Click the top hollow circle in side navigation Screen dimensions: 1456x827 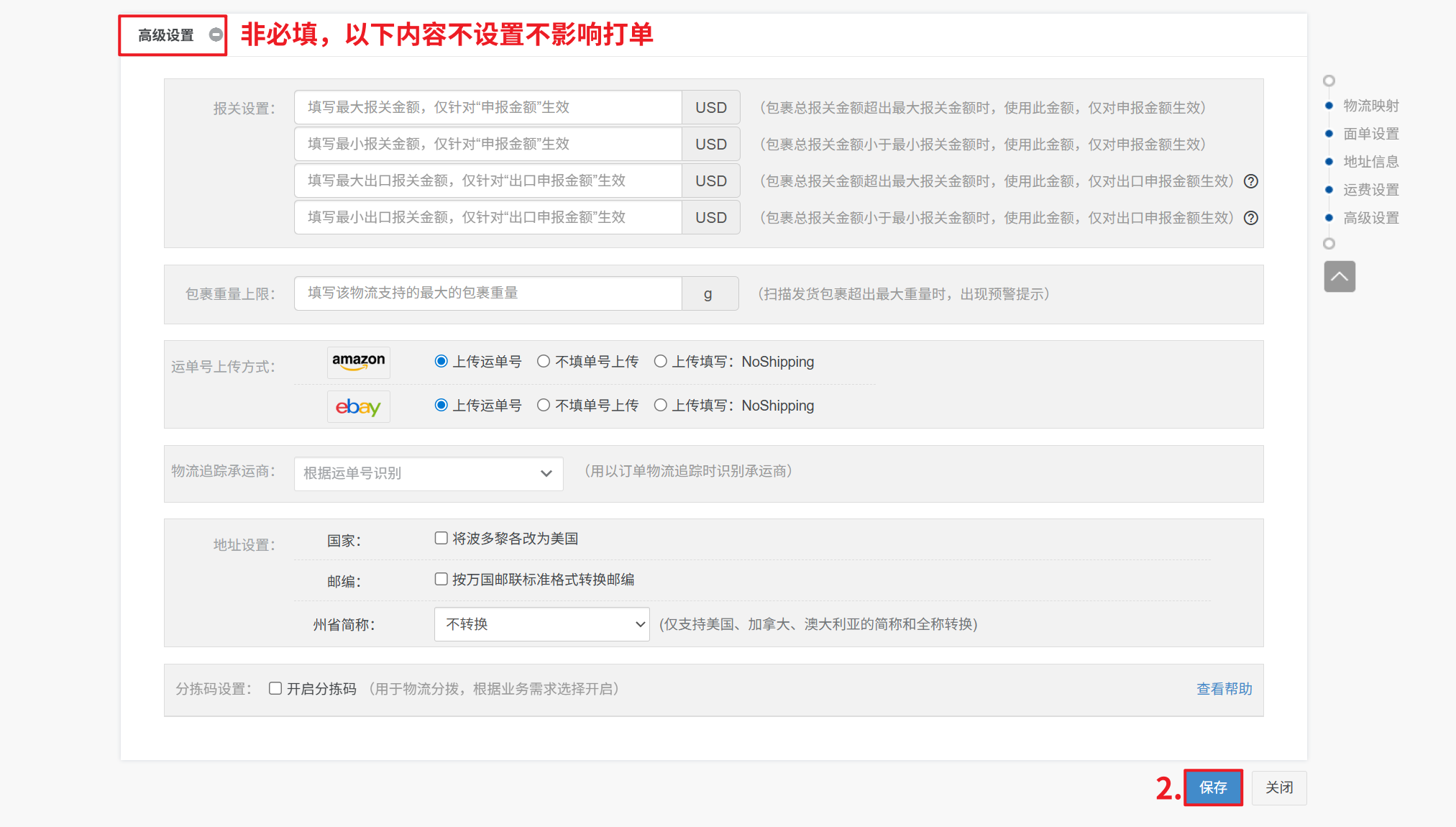(1329, 81)
